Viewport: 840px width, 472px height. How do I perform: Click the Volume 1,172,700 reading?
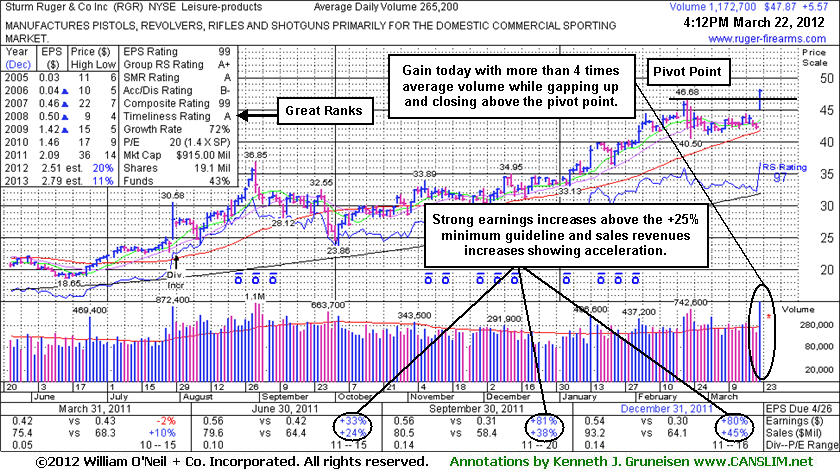(712, 7)
